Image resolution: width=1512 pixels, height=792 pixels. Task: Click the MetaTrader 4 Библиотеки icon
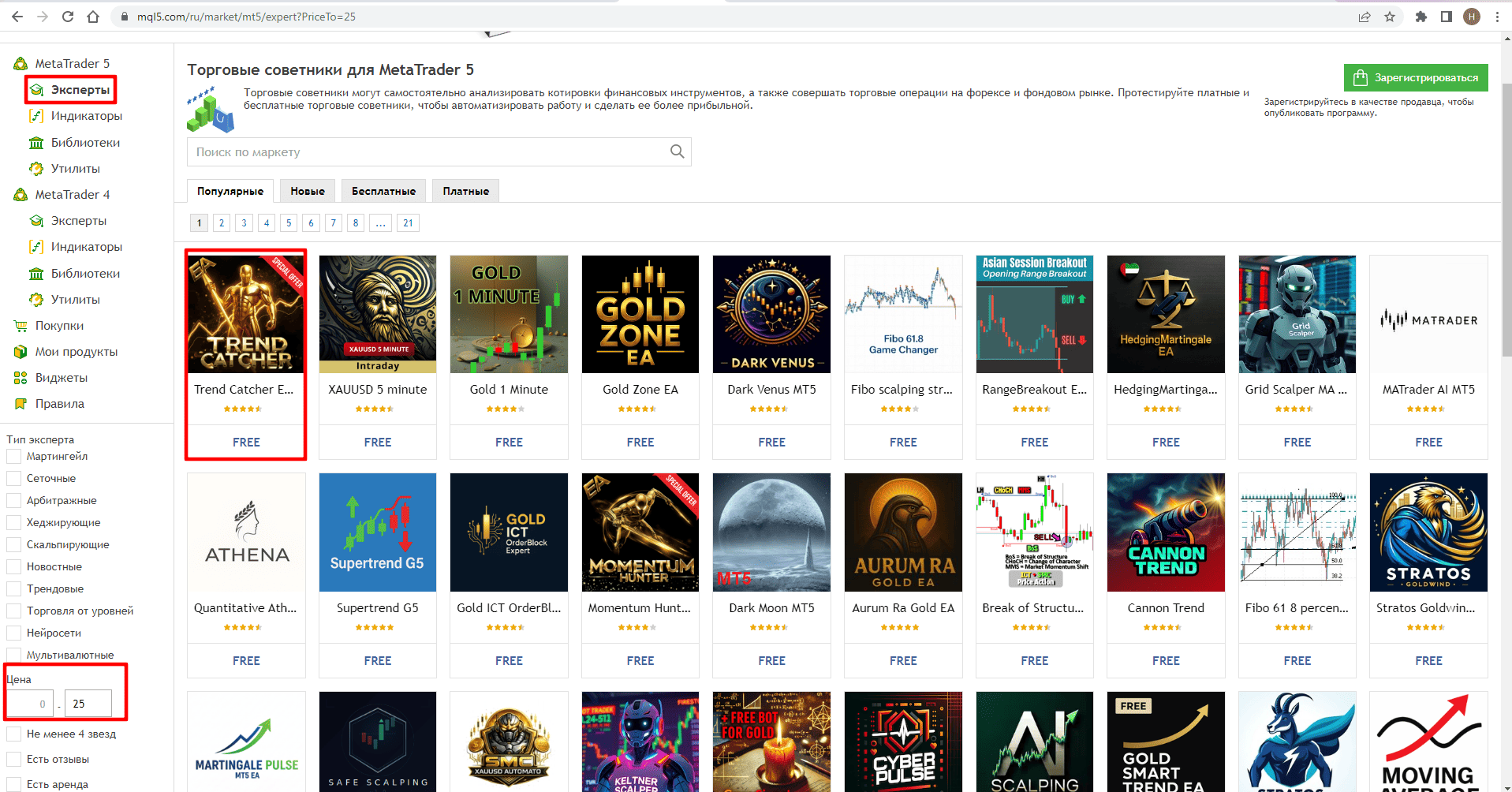[x=36, y=274]
